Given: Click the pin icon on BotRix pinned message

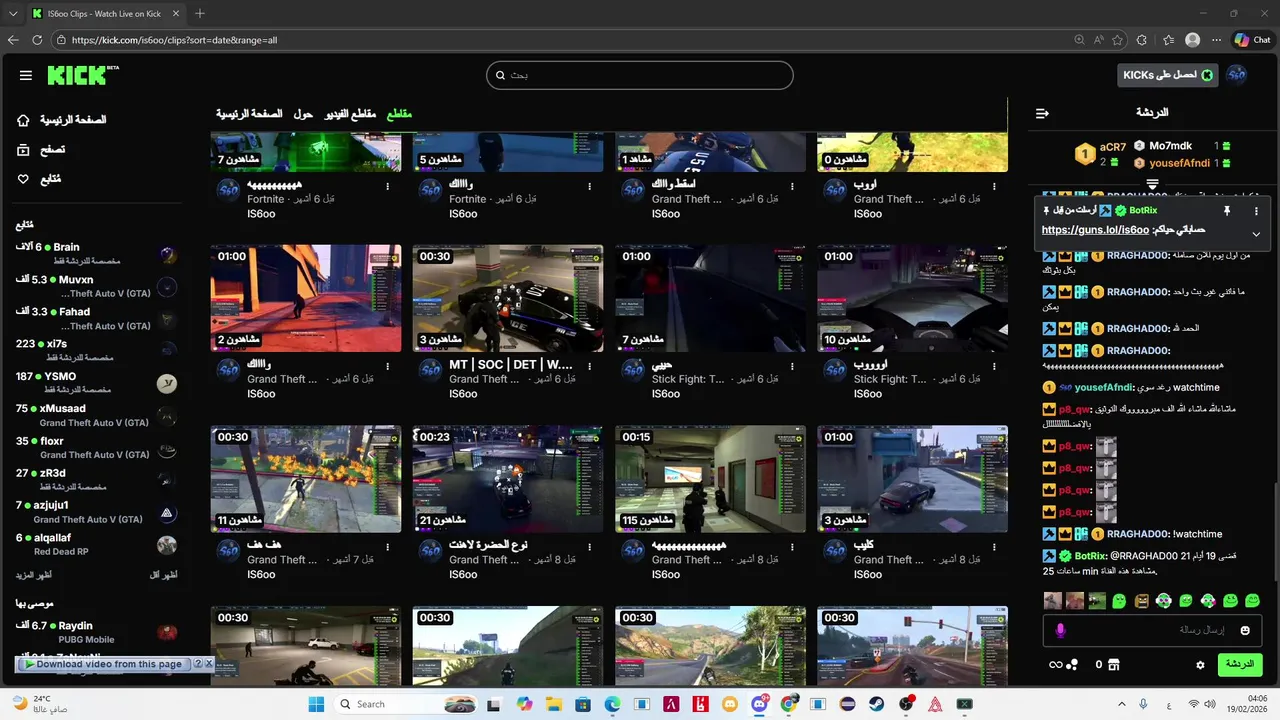Looking at the screenshot, I should tap(1226, 211).
